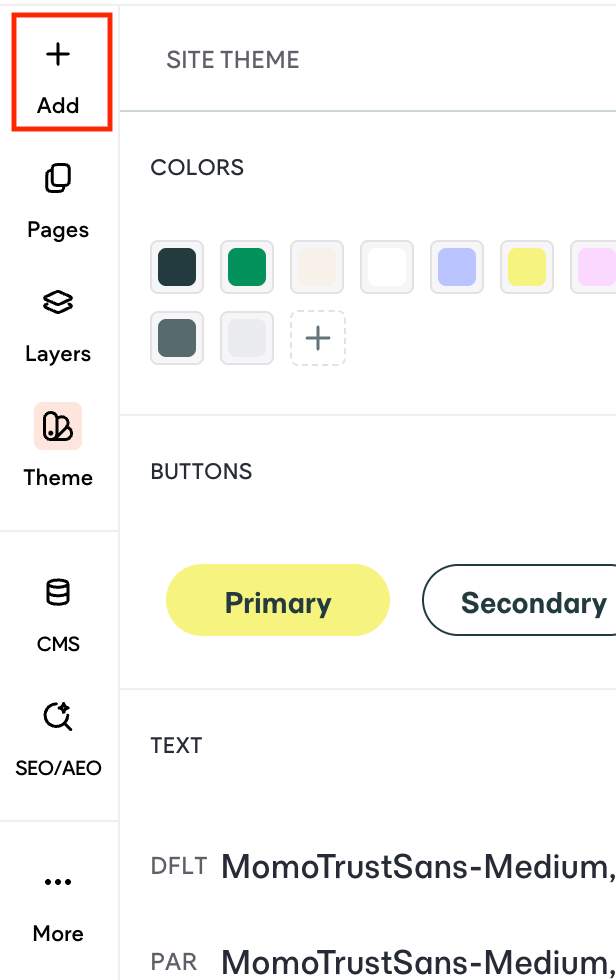Select the lavender color swatch
Viewport: 616px width, 980px height.
click(457, 267)
